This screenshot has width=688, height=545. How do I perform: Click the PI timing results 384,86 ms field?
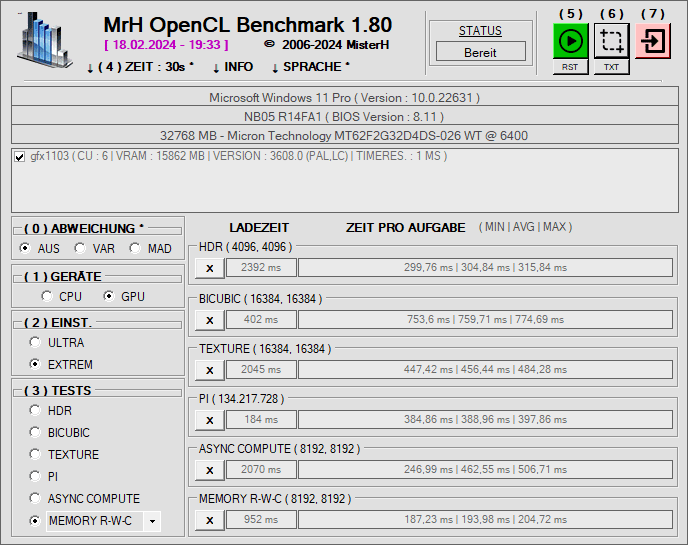485,420
